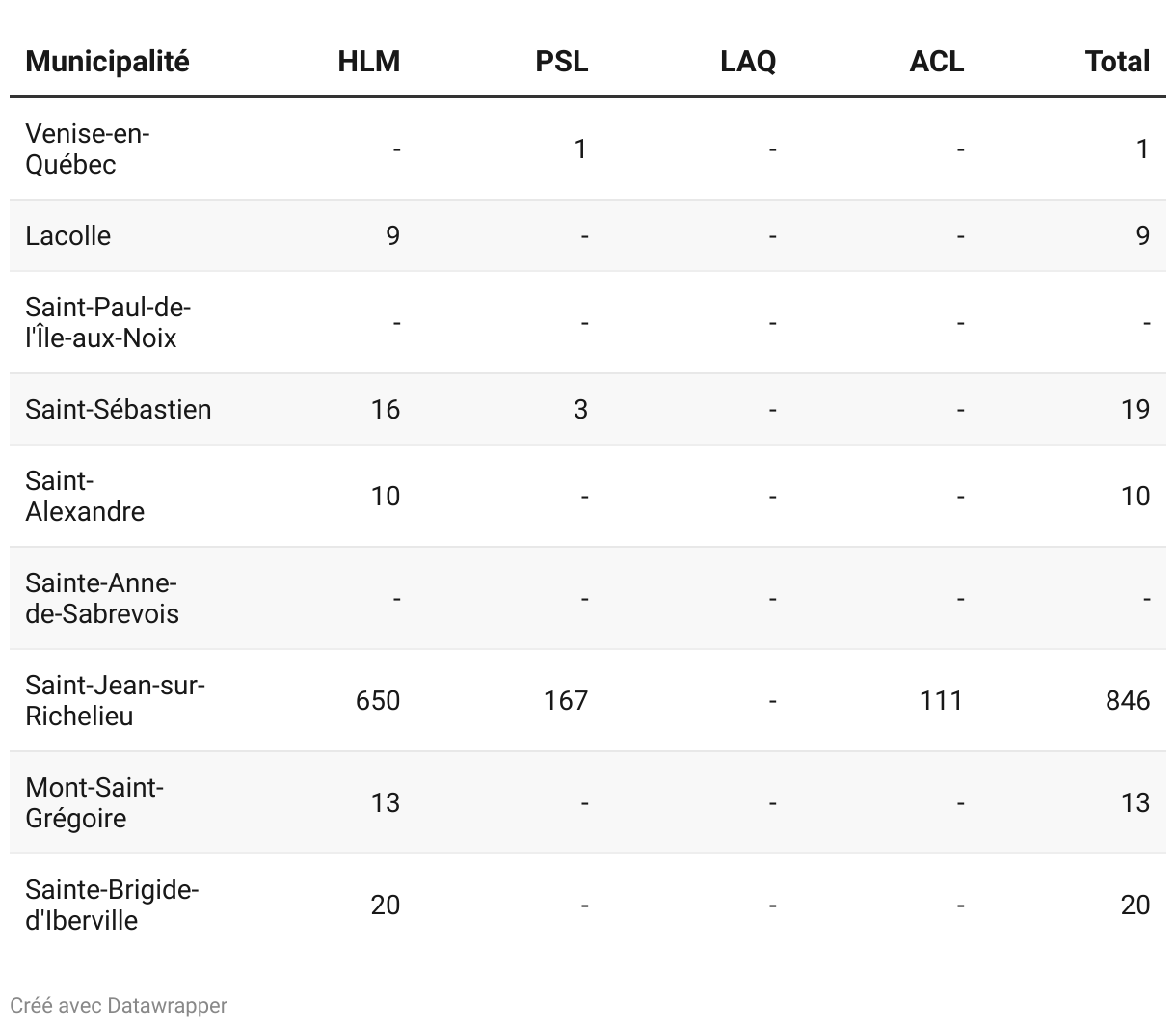Click the Total column header
The image size is (1176, 1028).
[1117, 62]
